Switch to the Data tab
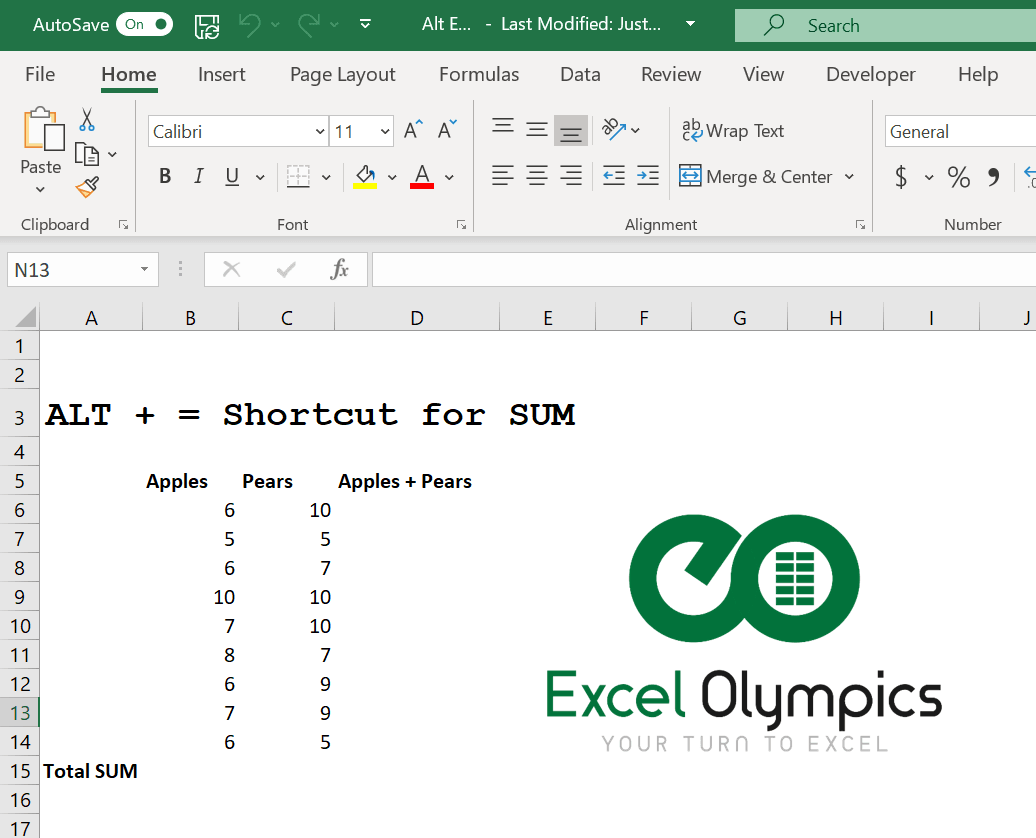 (580, 74)
